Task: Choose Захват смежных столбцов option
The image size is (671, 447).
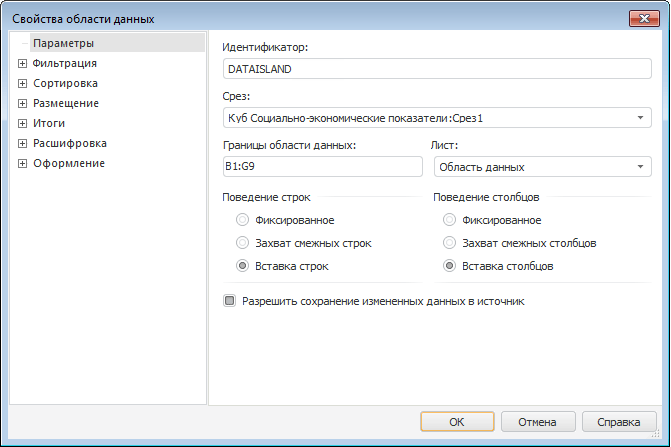Action: tap(450, 243)
